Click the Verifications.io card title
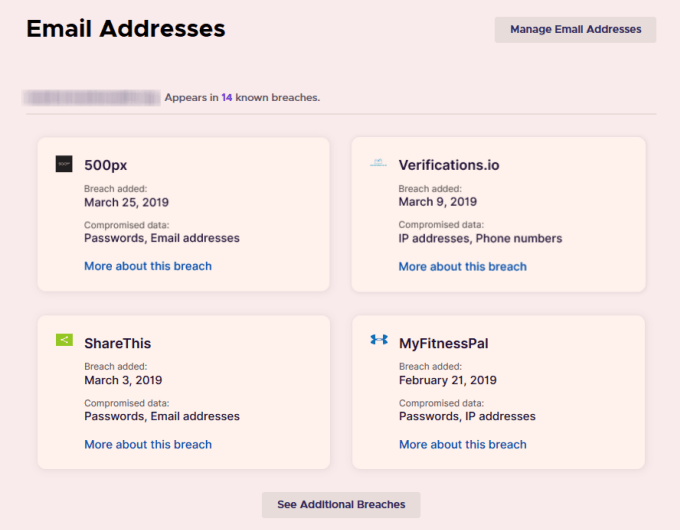 tap(449, 165)
